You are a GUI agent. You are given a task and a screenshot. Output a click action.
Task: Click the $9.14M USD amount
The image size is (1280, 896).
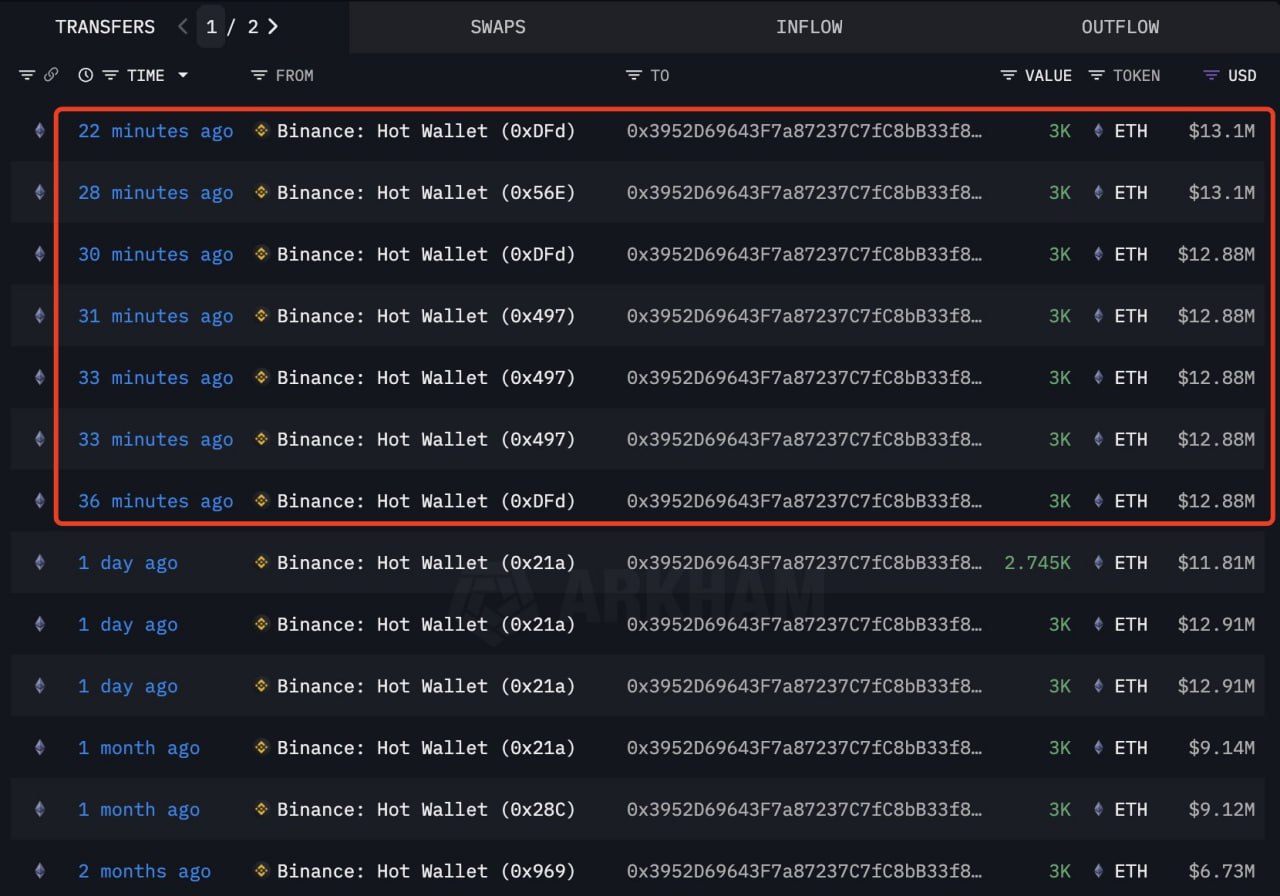tap(1221, 748)
